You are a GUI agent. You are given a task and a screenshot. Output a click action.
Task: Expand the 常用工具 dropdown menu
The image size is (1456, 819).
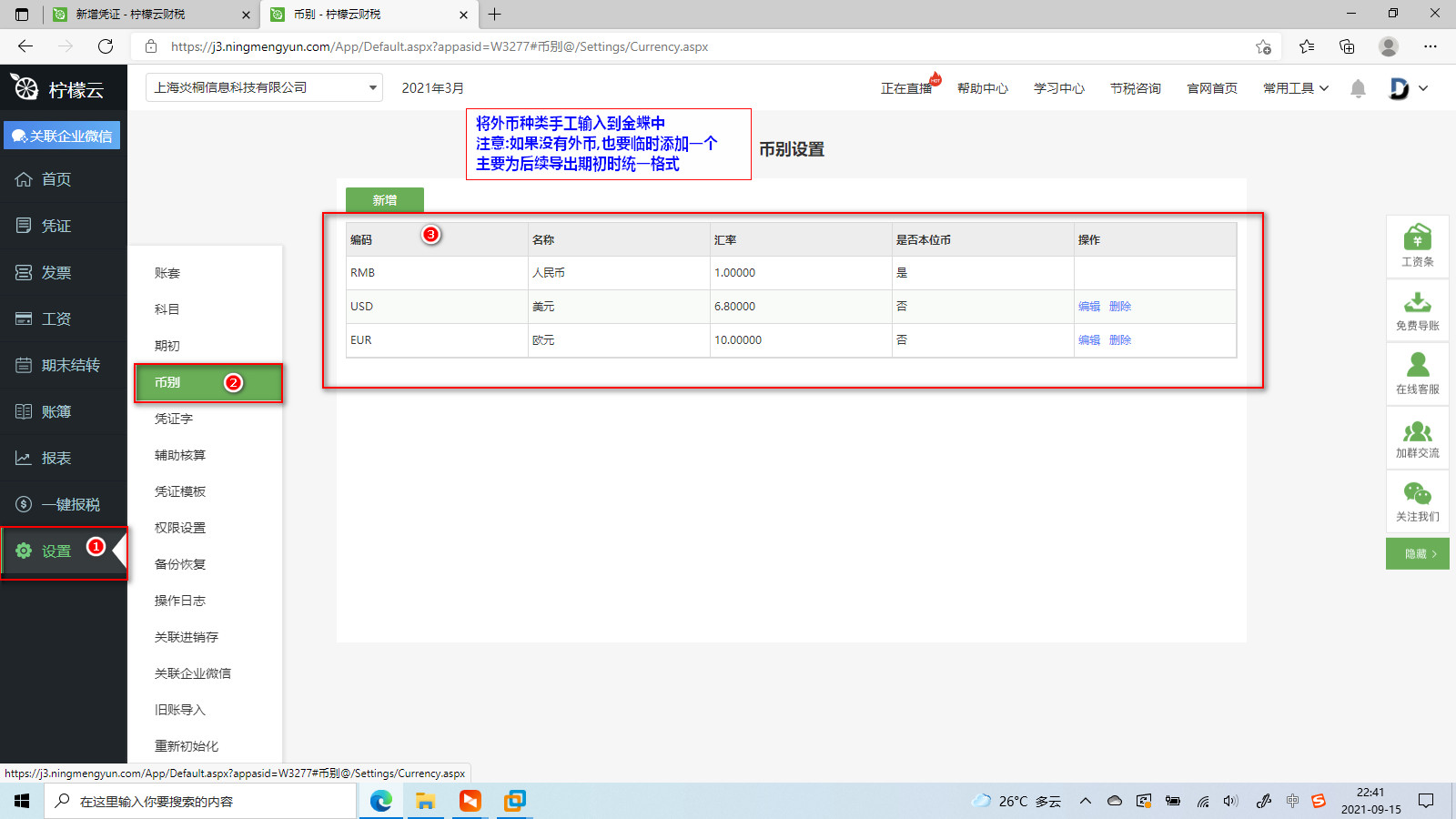pos(1295,88)
